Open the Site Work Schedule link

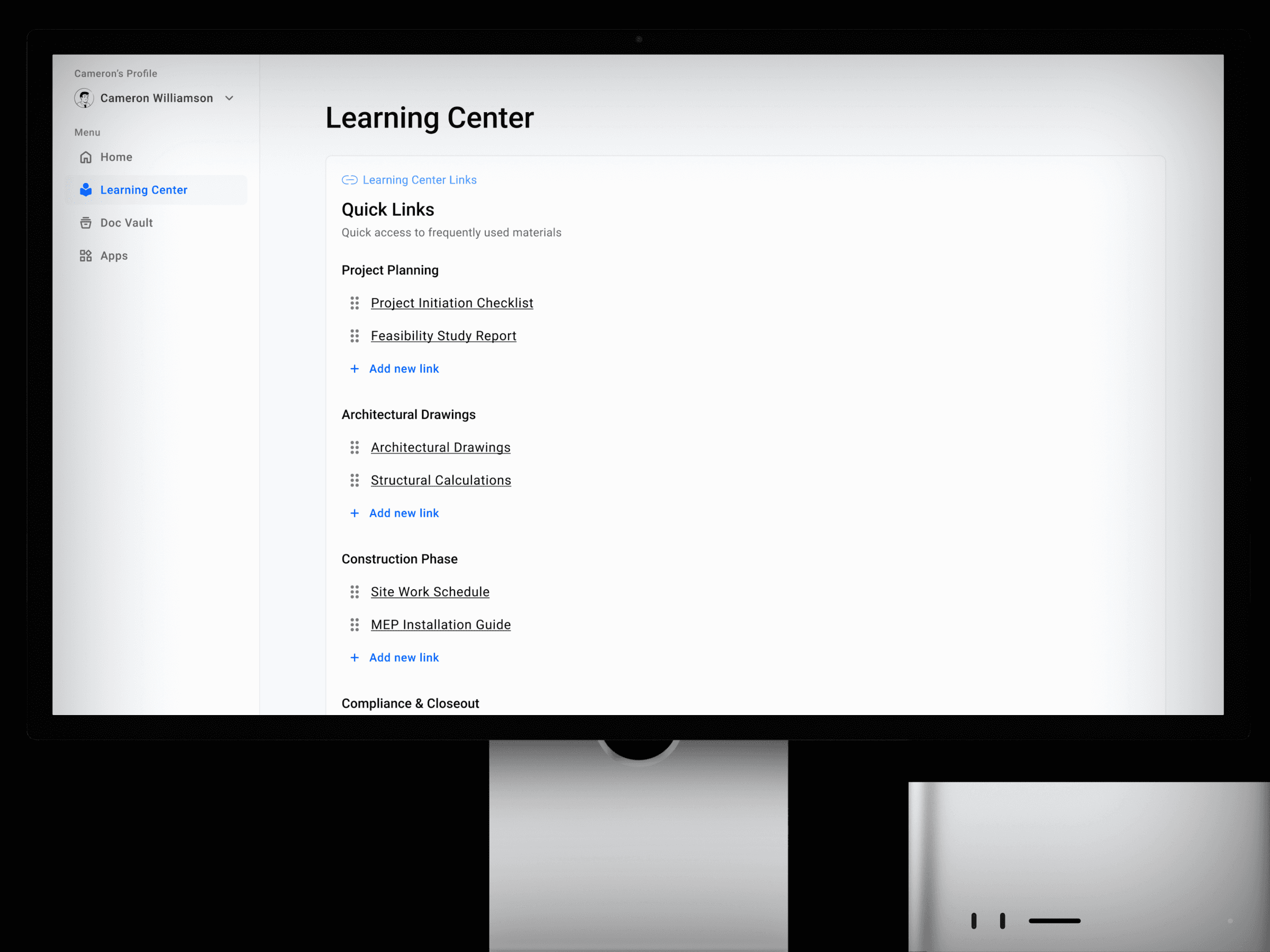click(x=430, y=592)
